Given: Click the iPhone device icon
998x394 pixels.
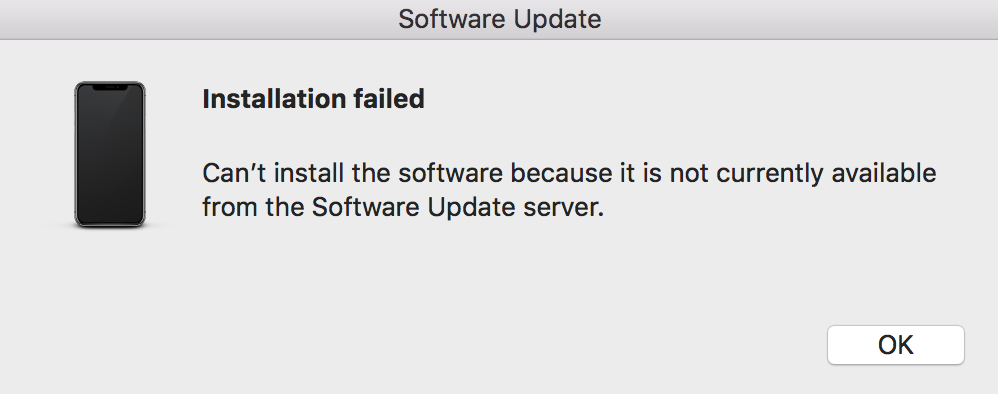Looking at the screenshot, I should (x=110, y=154).
